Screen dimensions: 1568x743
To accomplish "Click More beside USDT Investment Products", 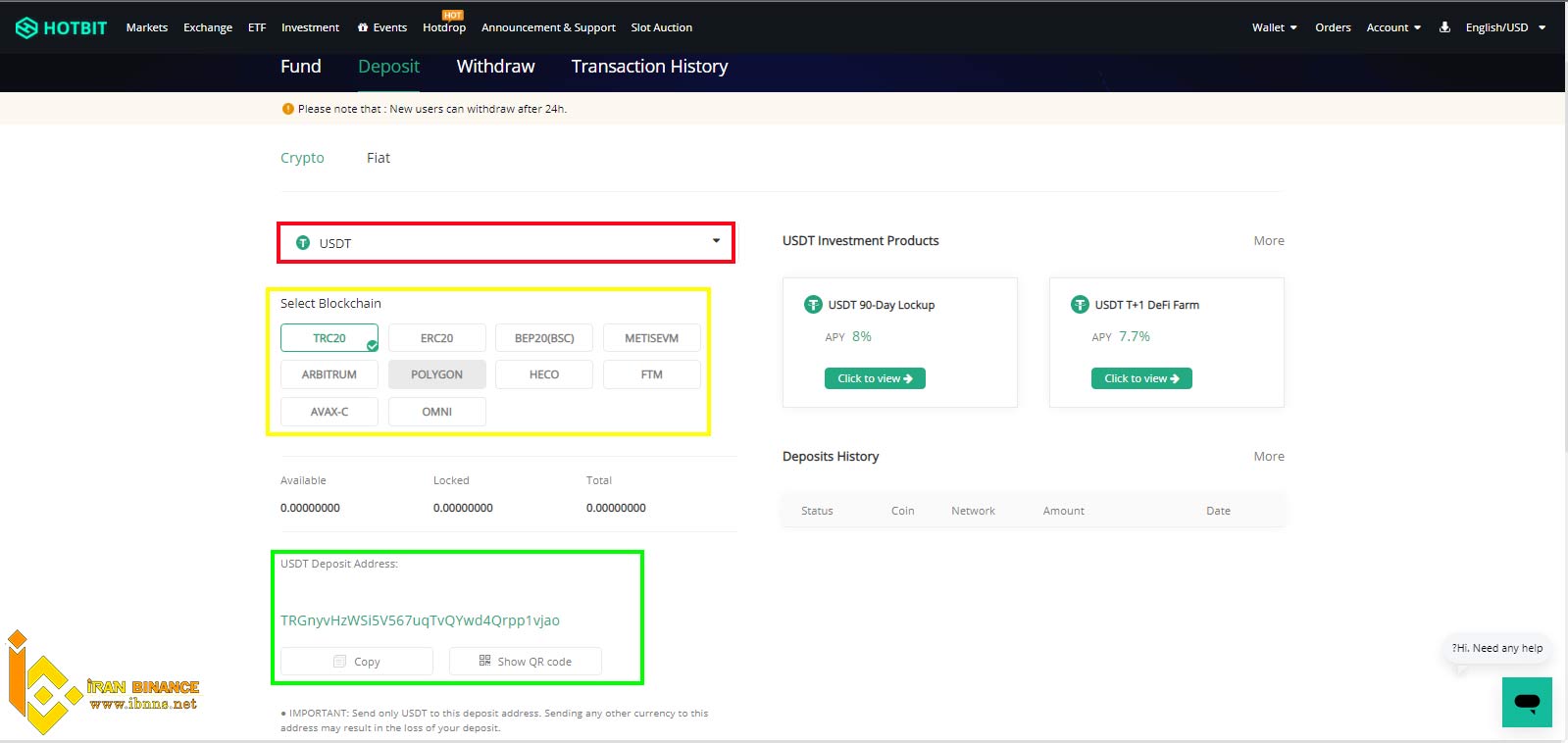I will pyautogui.click(x=1269, y=241).
